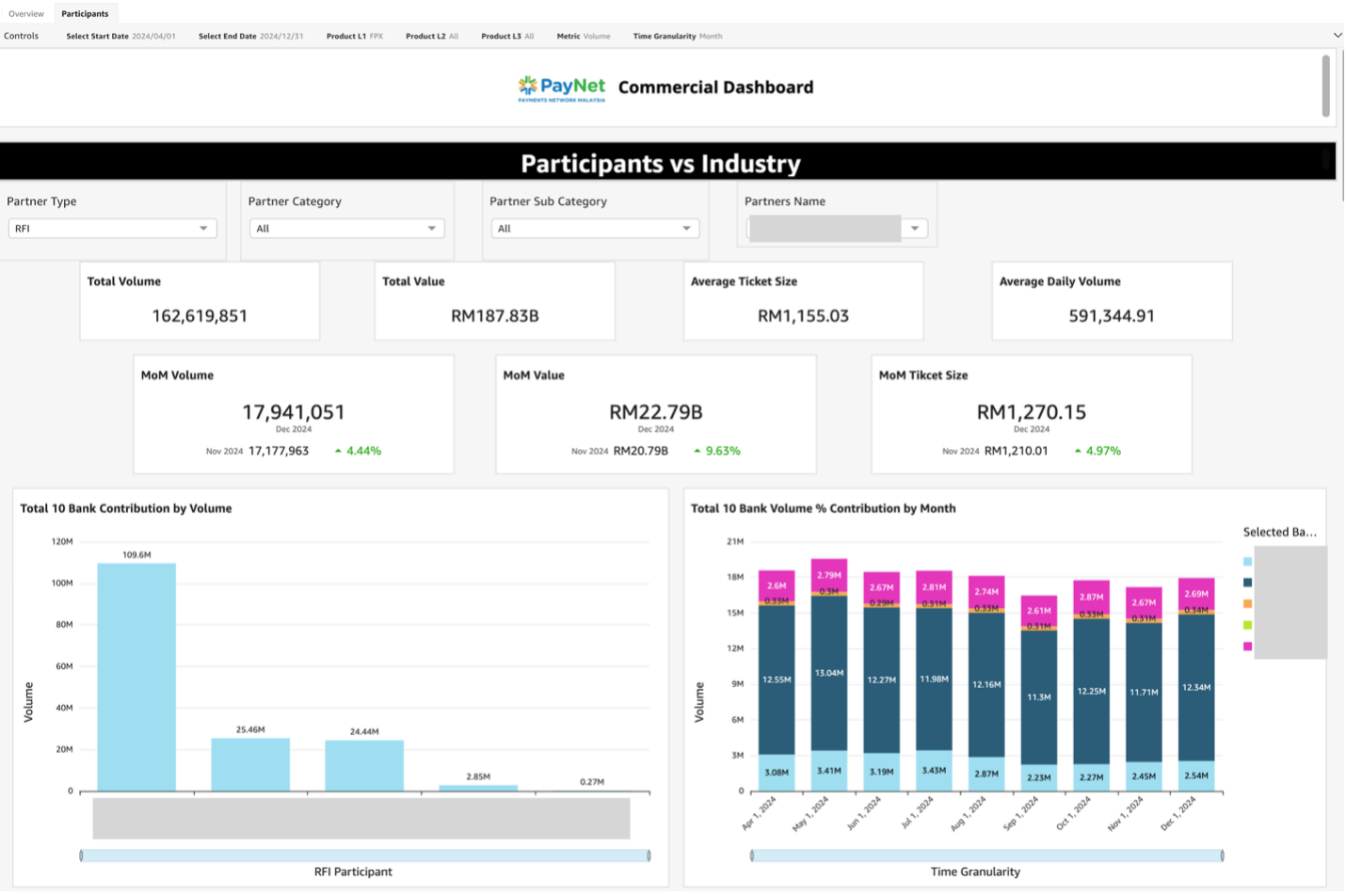Switch to the Overview tab
This screenshot has width=1346, height=896.
click(26, 13)
